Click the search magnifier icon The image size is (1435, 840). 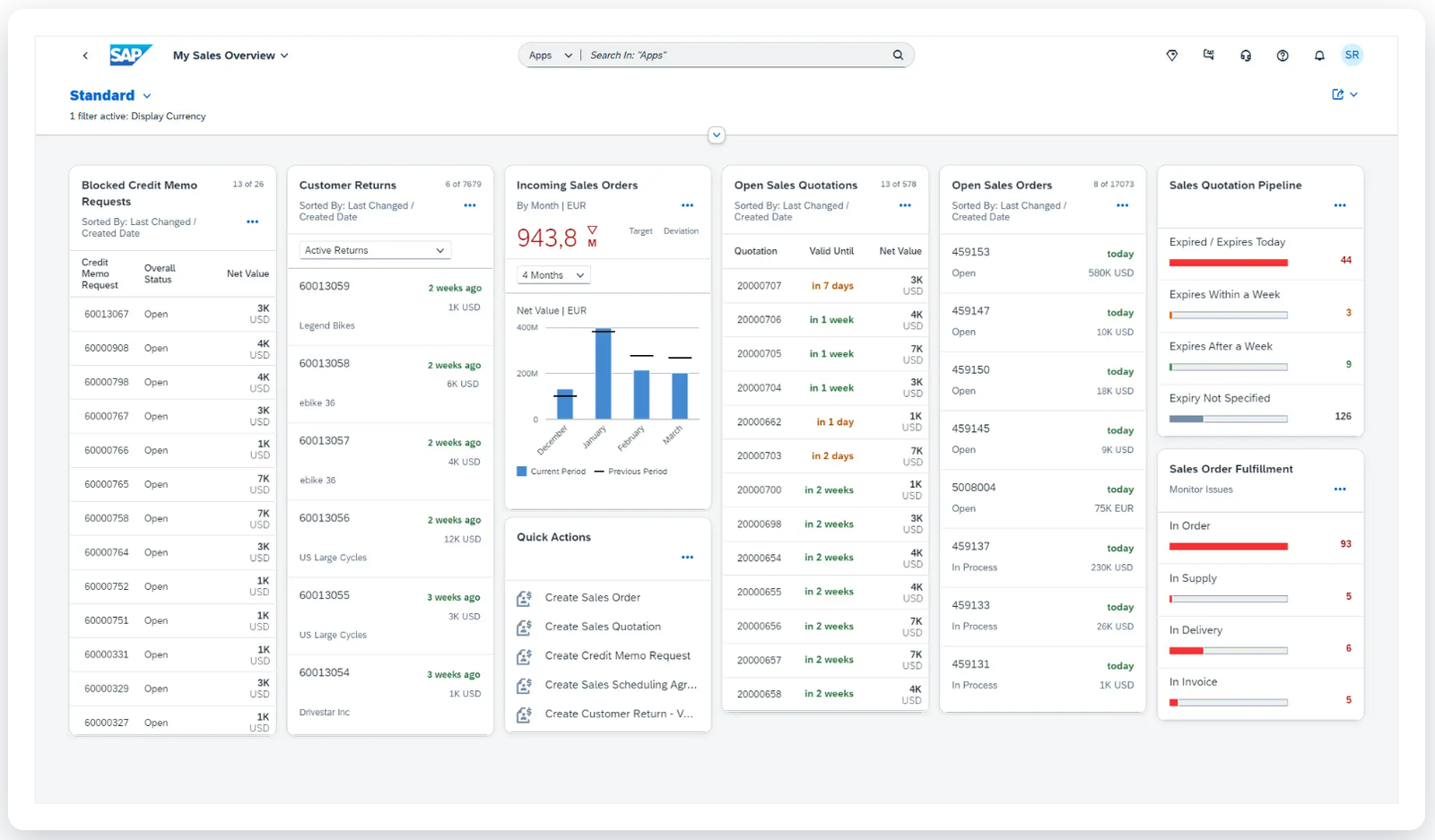pyautogui.click(x=898, y=56)
